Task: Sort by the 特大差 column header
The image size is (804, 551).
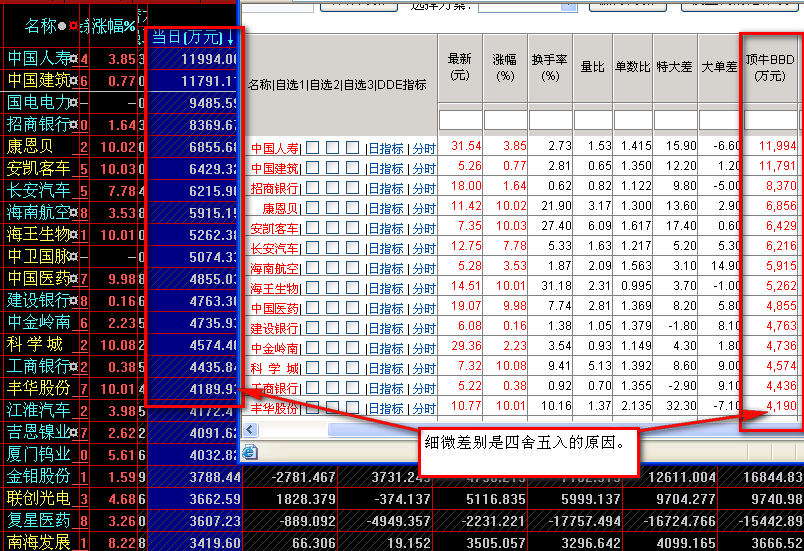Action: [675, 68]
